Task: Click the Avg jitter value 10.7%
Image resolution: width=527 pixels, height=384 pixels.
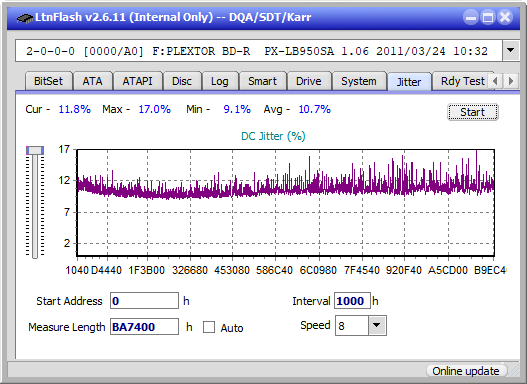Action: tap(315, 109)
